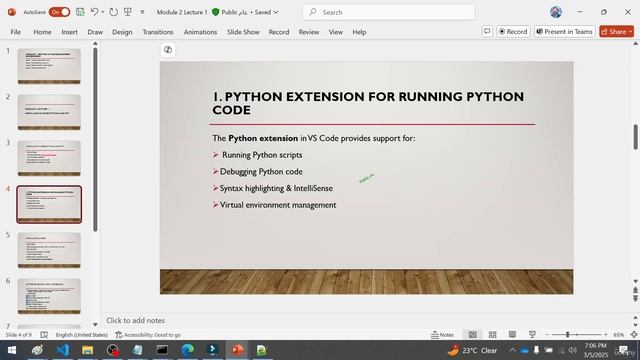Click 'Slide 4 of 9' status indicator
This screenshot has width=640, height=360.
[x=18, y=335]
